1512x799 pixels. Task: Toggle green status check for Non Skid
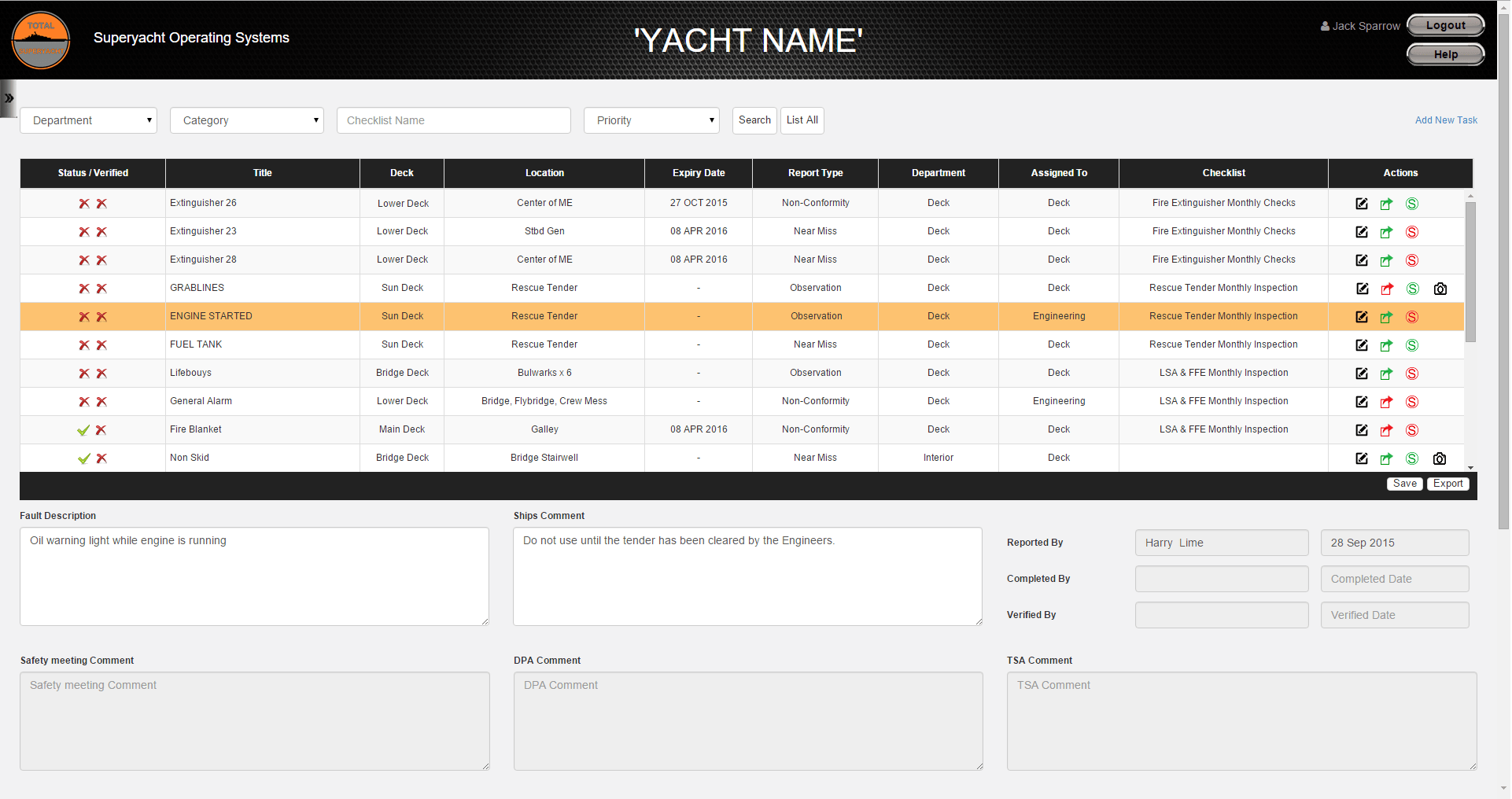pos(83,458)
